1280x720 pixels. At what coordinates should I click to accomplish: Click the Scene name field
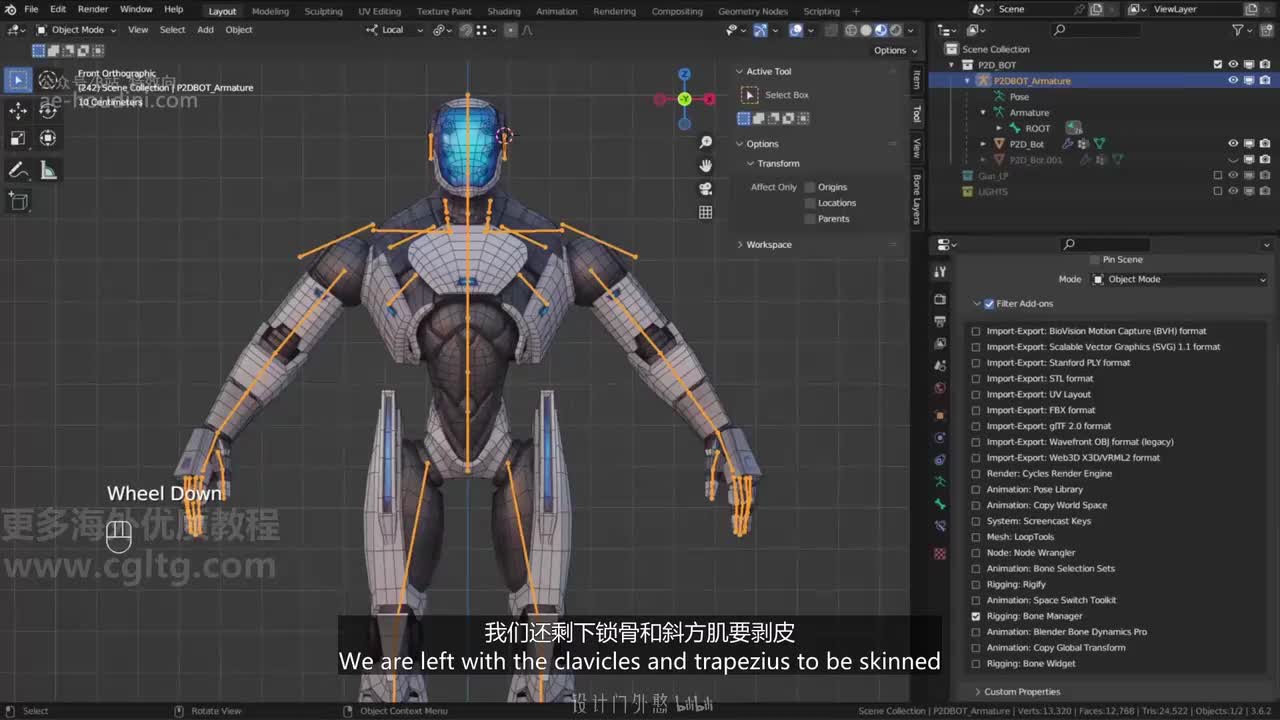point(1034,9)
